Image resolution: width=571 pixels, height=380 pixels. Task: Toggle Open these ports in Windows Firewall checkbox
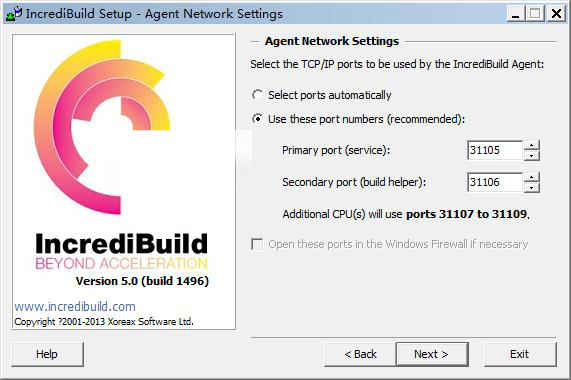257,244
